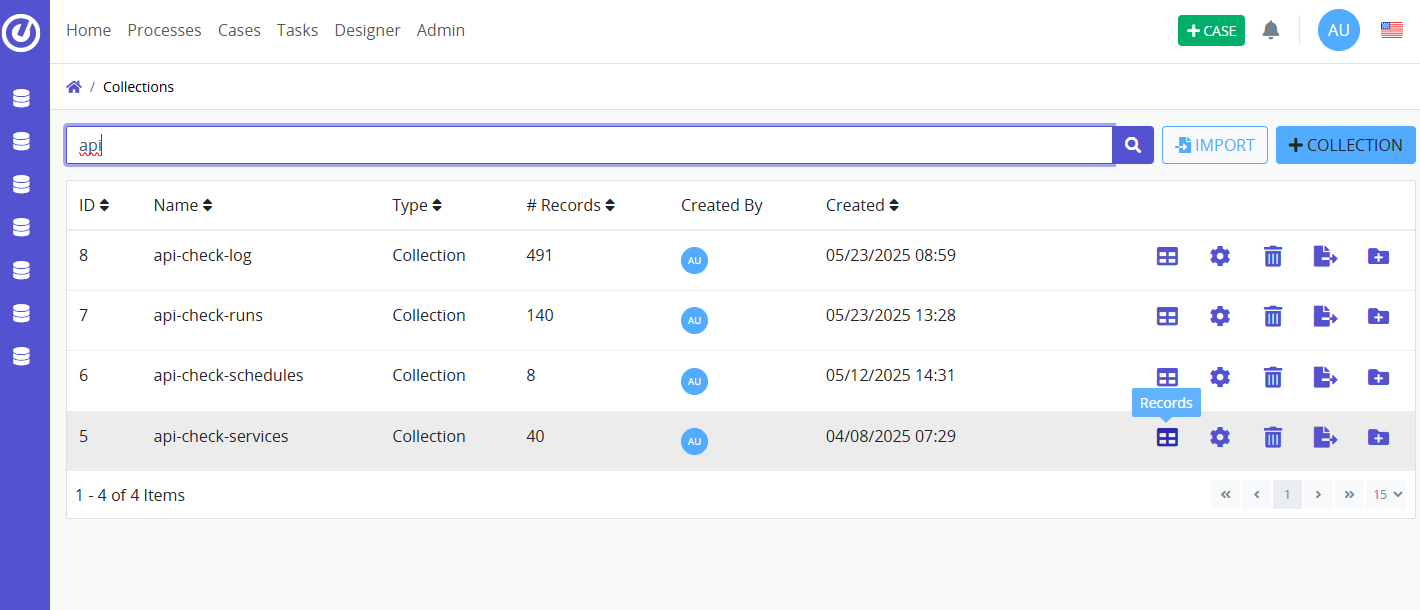
Task: Delete the api-check-runs collection
Action: pyautogui.click(x=1272, y=317)
